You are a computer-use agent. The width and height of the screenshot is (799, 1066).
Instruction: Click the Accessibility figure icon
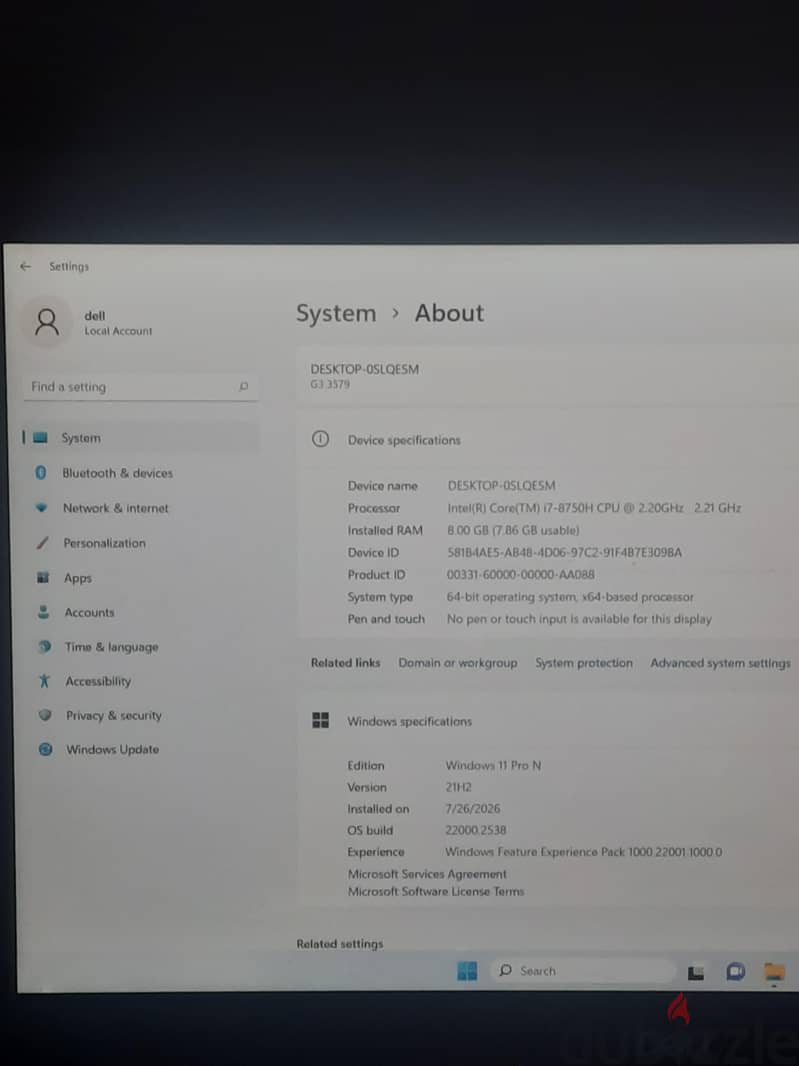(x=44, y=681)
